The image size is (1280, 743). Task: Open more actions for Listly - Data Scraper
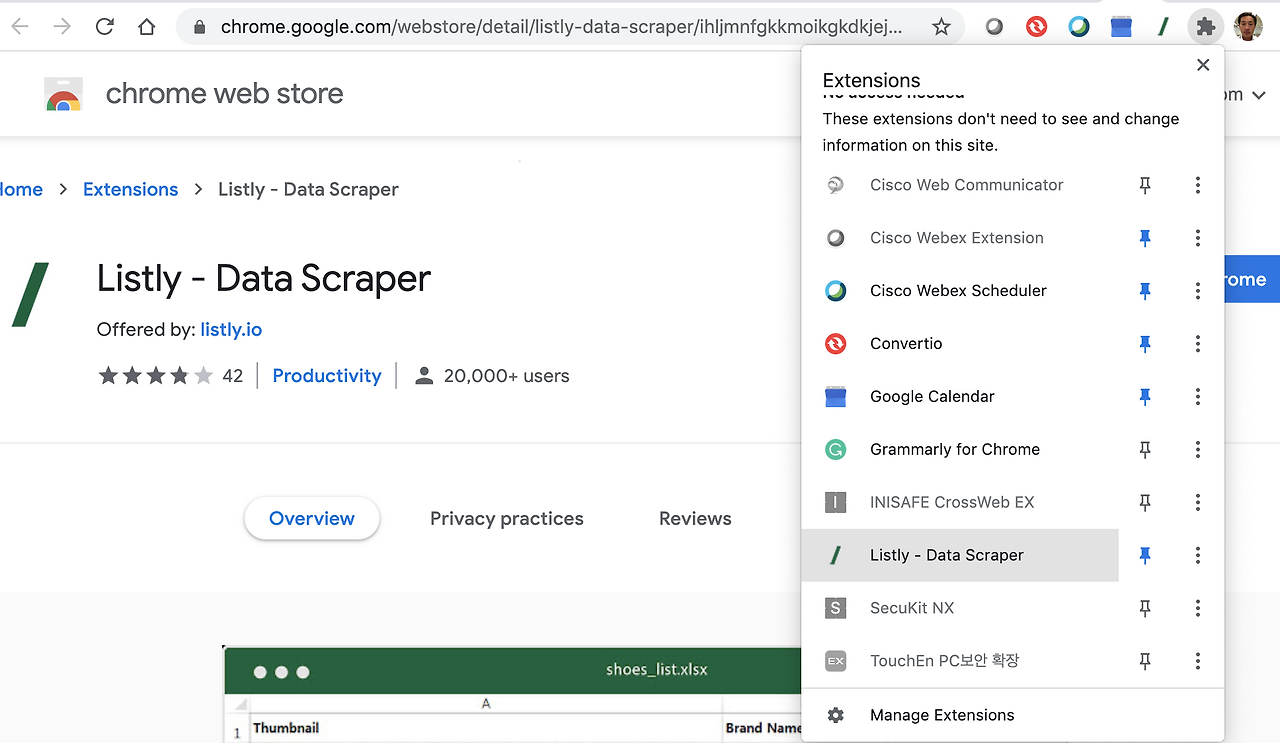pyautogui.click(x=1197, y=556)
